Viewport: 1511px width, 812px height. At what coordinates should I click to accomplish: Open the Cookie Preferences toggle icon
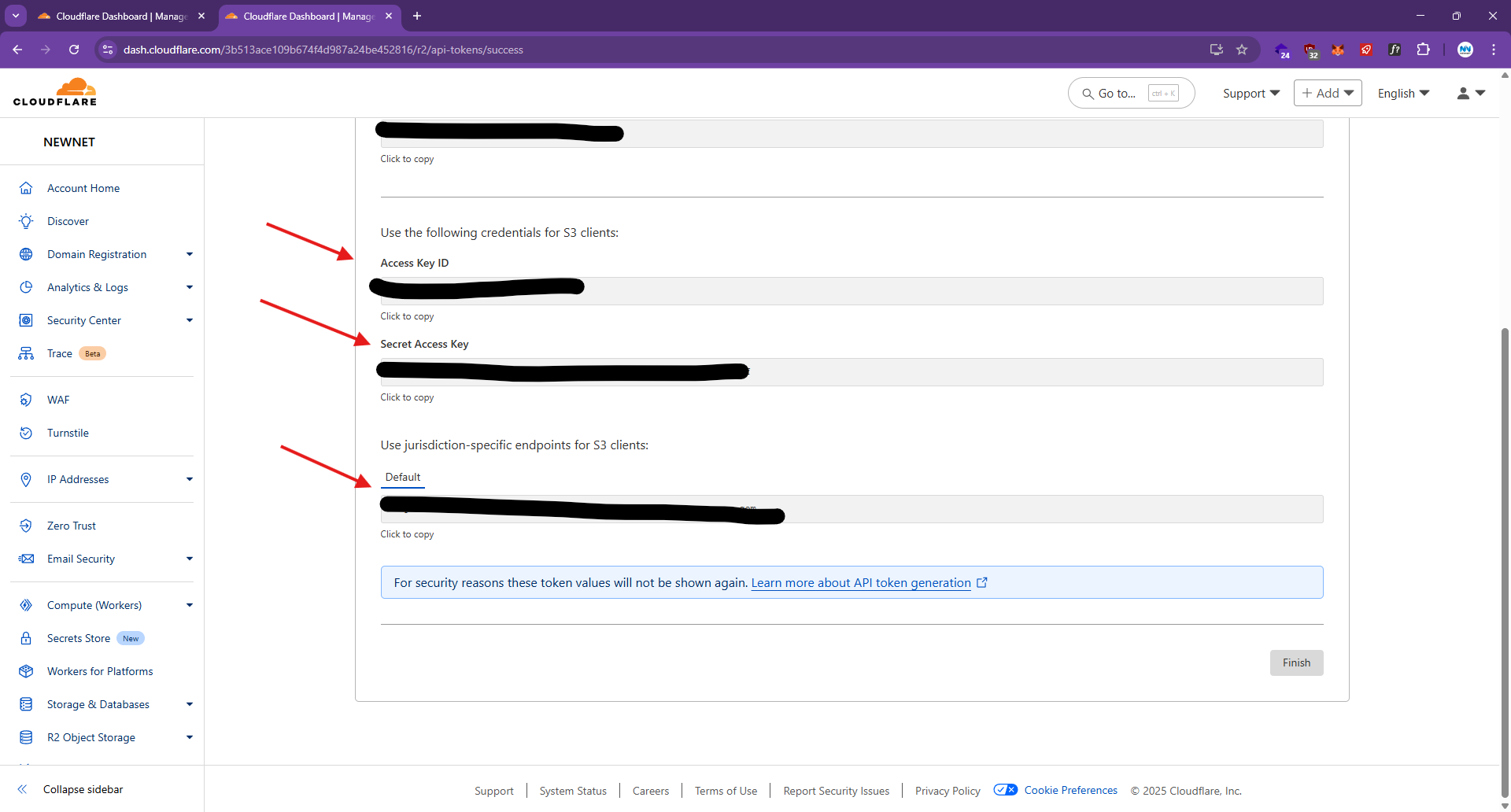tap(1006, 790)
